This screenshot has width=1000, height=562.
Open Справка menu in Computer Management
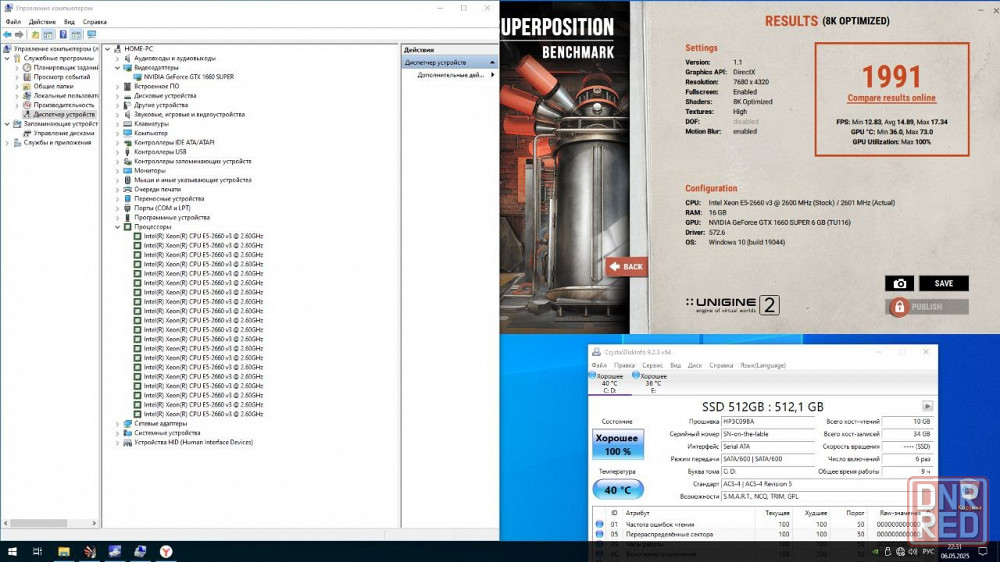[94, 22]
